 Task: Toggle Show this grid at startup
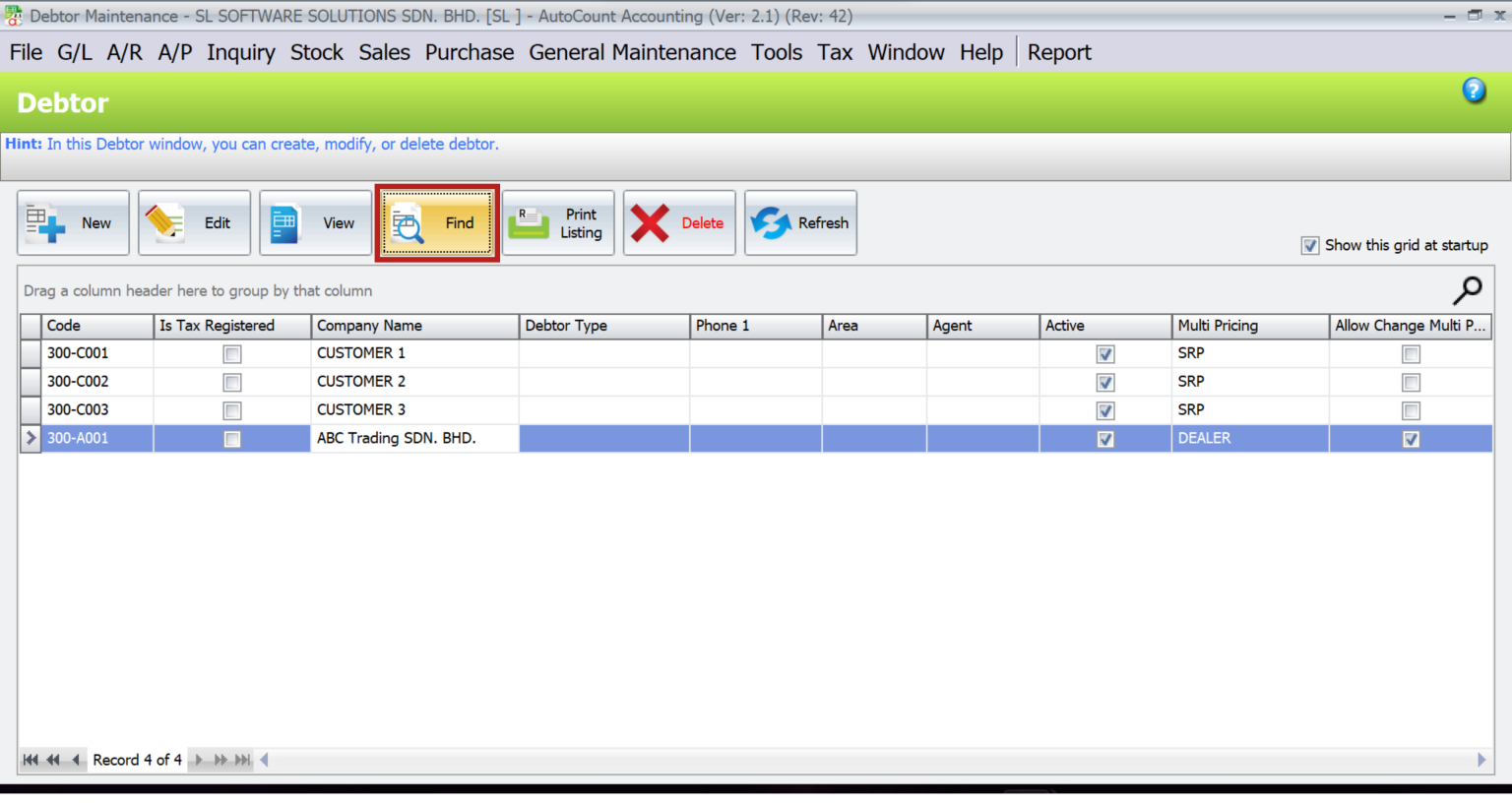point(1310,246)
